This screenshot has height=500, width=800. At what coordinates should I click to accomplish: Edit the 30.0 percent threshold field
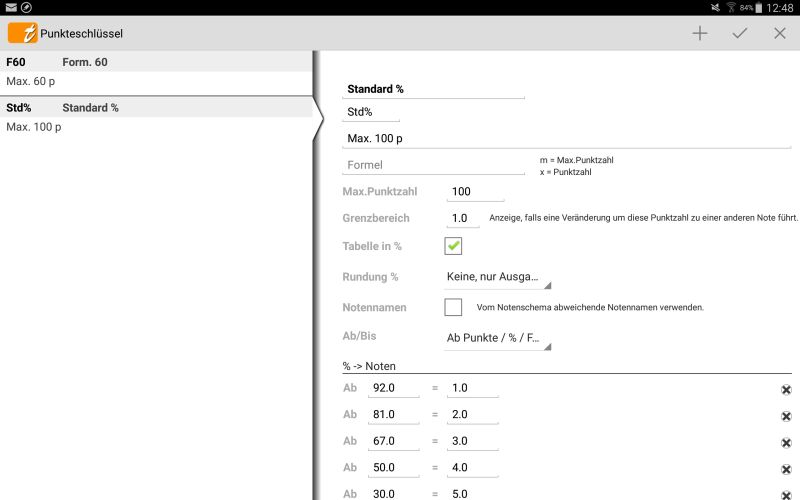click(x=393, y=493)
